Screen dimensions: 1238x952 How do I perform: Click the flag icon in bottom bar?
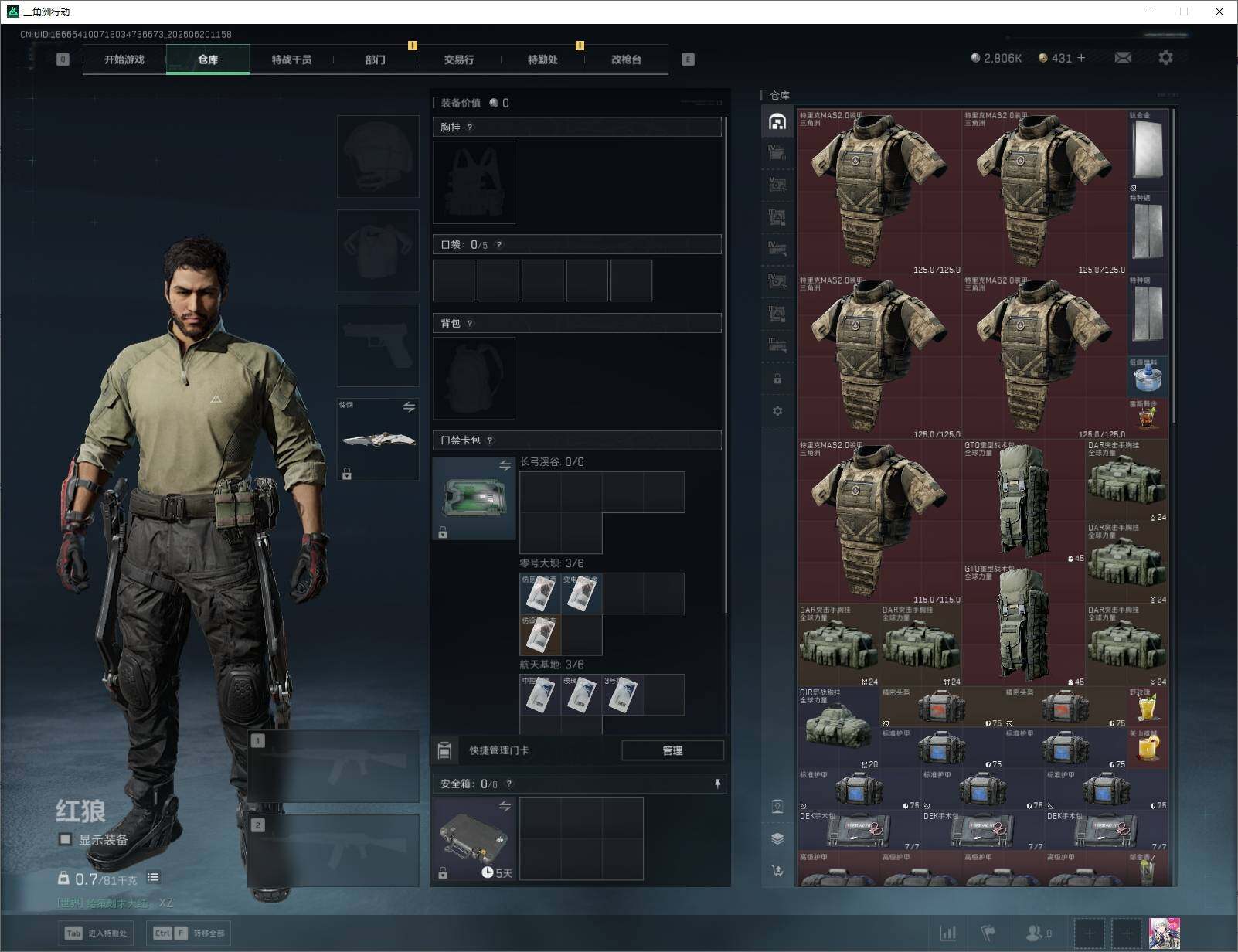(x=988, y=933)
